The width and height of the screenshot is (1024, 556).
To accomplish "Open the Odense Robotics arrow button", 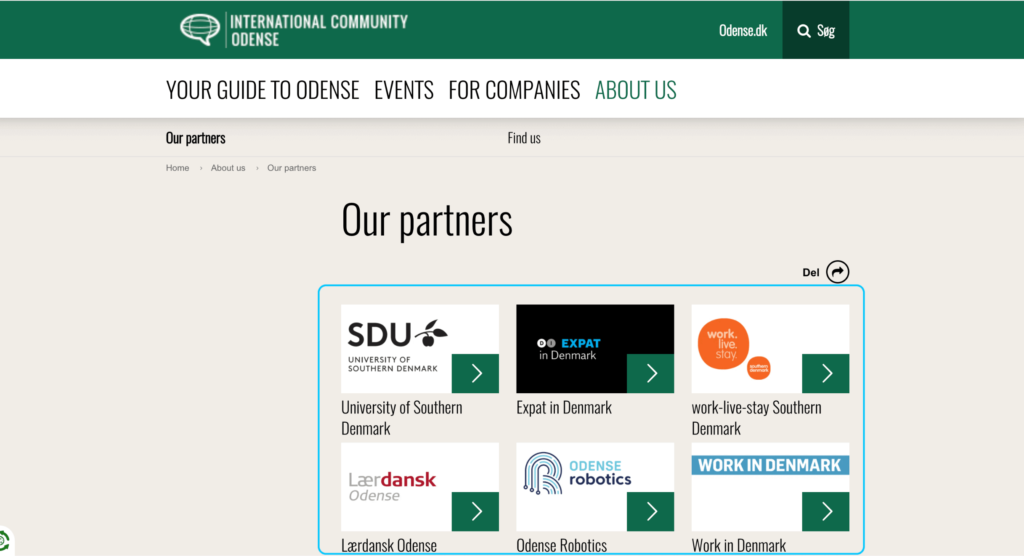I will tap(650, 511).
